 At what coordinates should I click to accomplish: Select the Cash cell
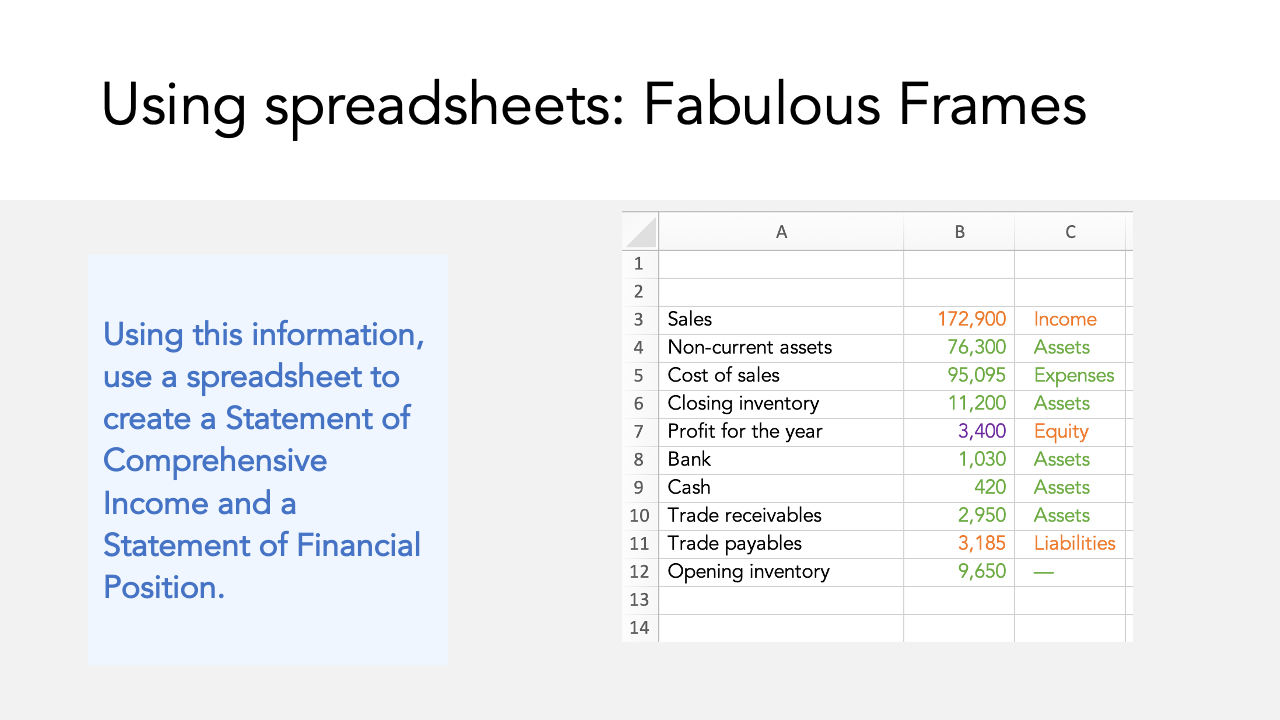pos(781,488)
